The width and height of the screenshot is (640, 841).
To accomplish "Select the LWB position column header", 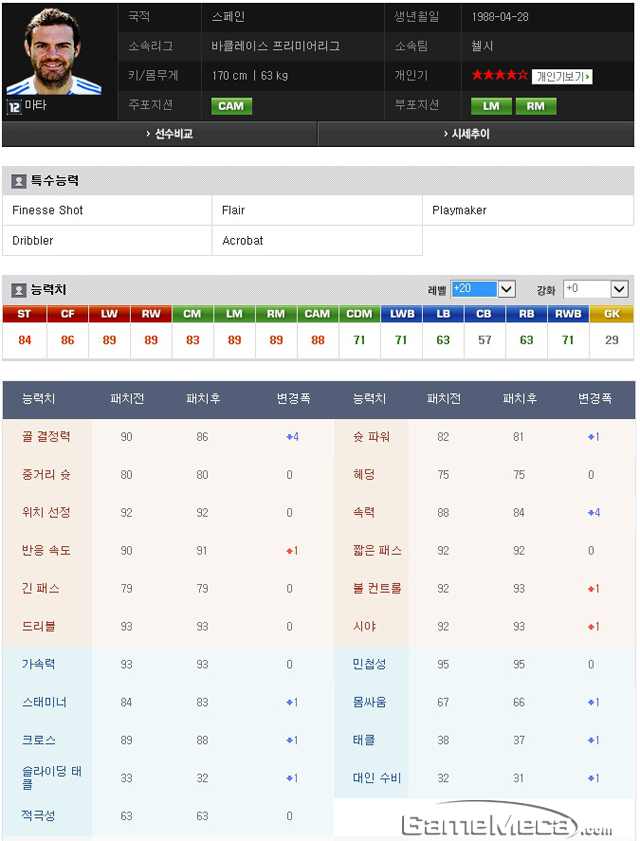I will (x=401, y=314).
